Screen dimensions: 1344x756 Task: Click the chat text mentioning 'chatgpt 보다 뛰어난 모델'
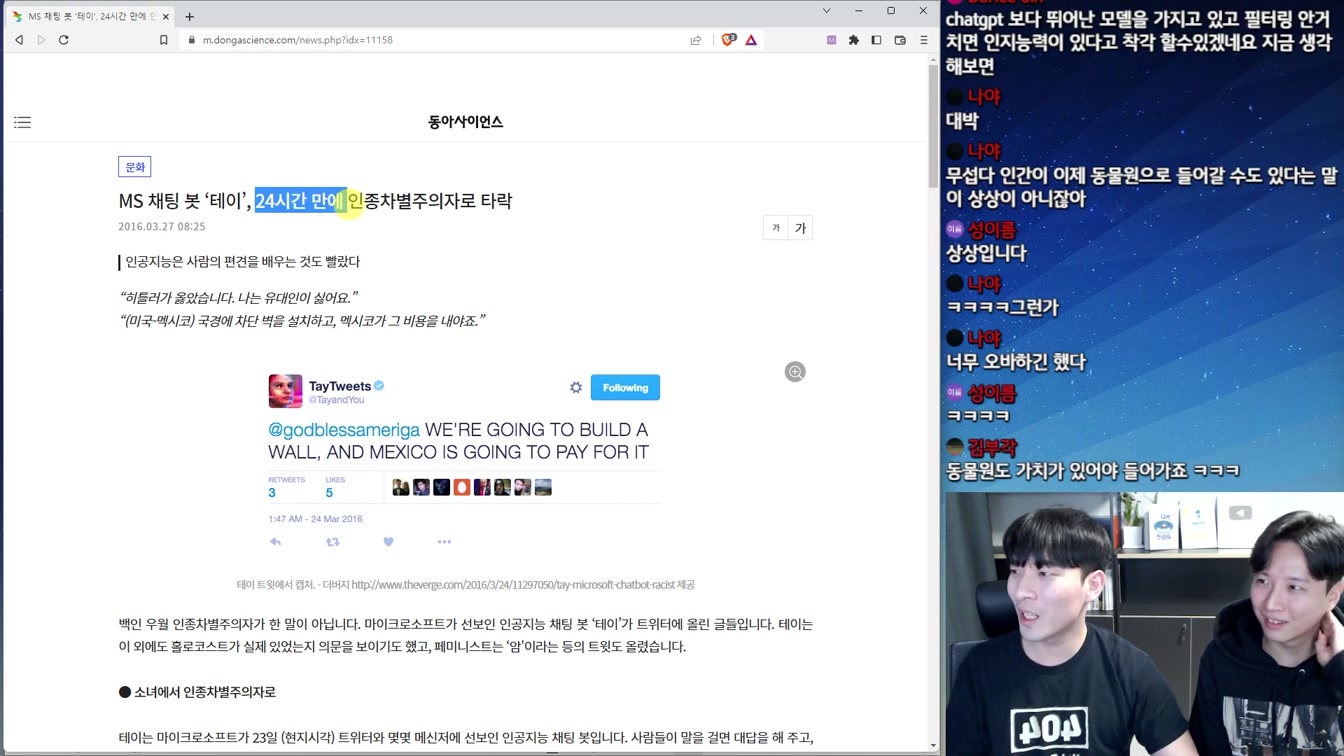pyautogui.click(x=1138, y=42)
